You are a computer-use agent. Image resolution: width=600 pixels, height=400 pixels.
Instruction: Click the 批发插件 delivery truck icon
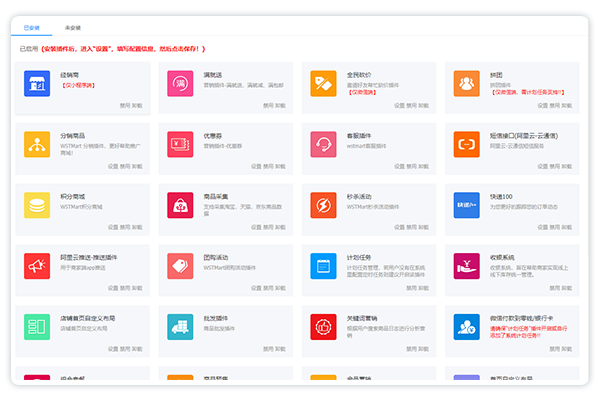tap(180, 325)
